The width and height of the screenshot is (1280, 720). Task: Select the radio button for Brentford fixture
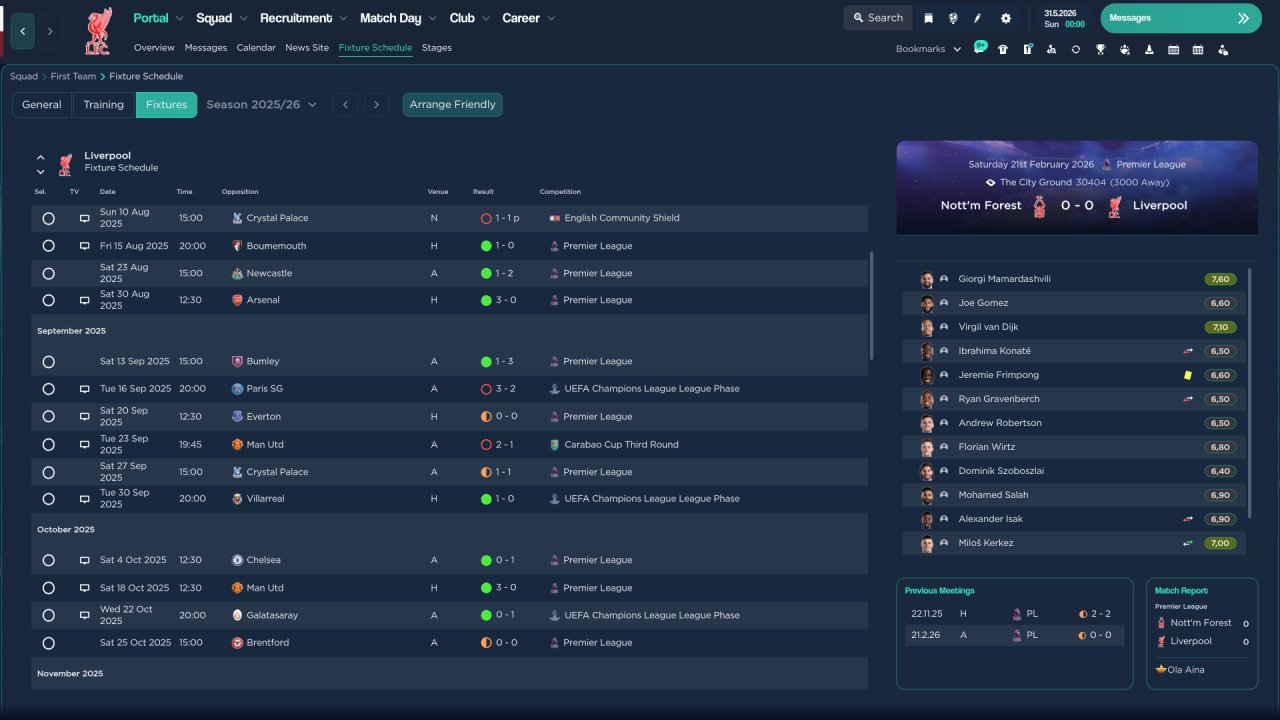[x=49, y=643]
